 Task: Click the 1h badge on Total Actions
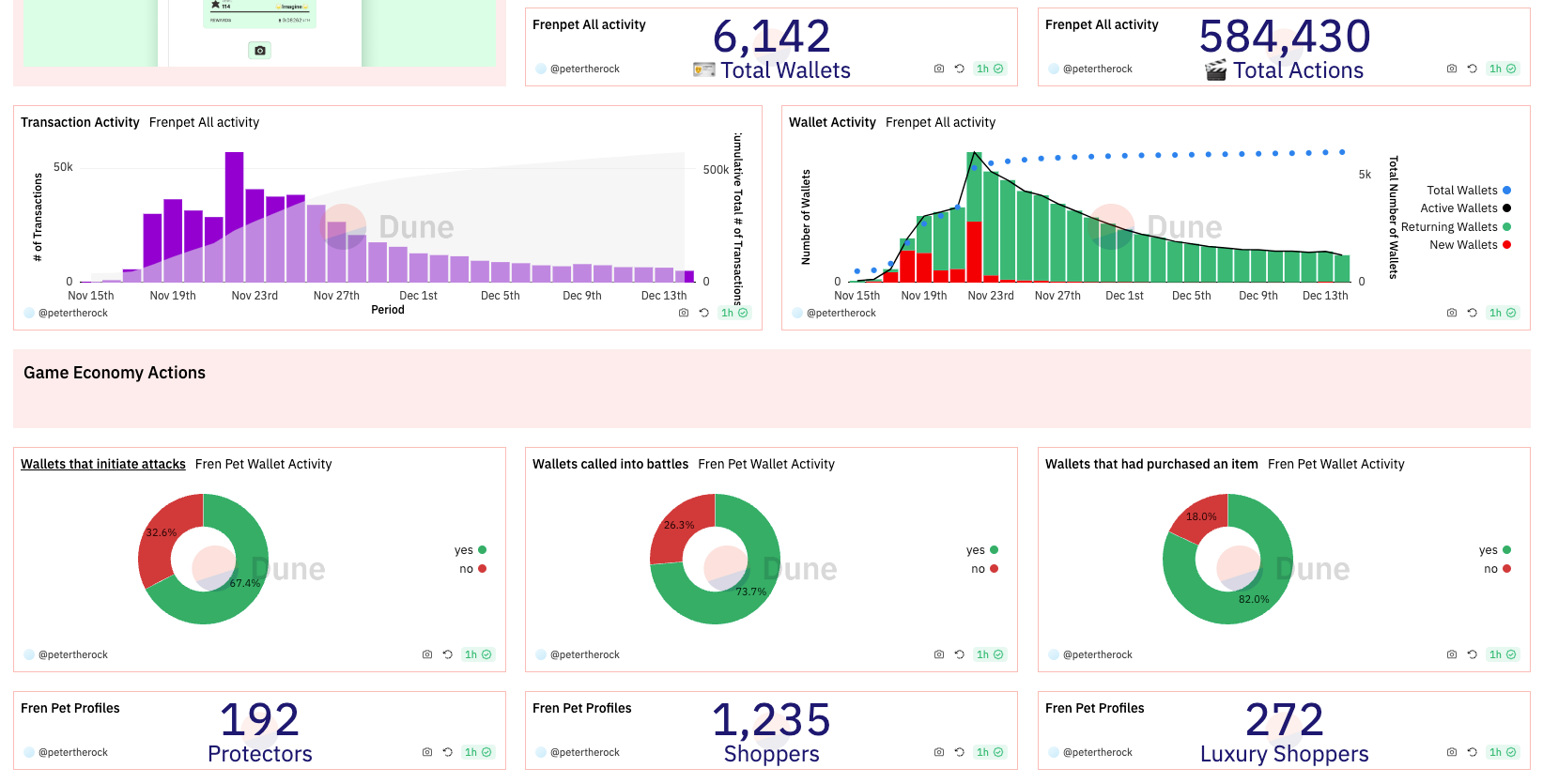(1503, 69)
